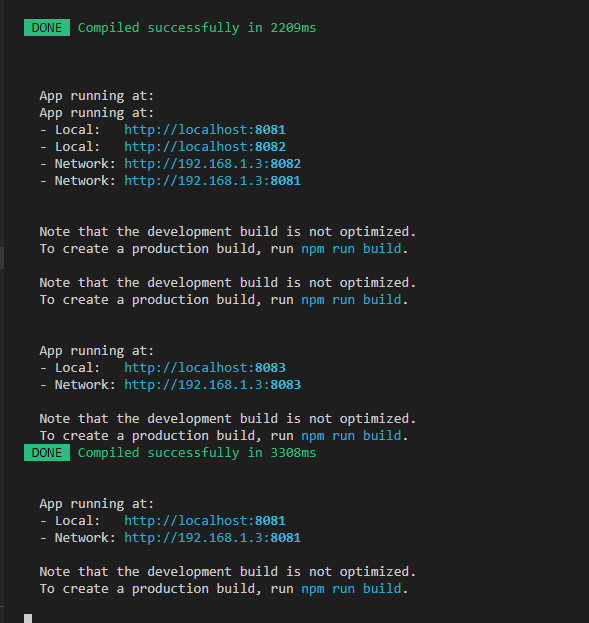Screen dimensions: 589x623
Task: Open the http://localhost:8083 link
Action: tap(205, 368)
